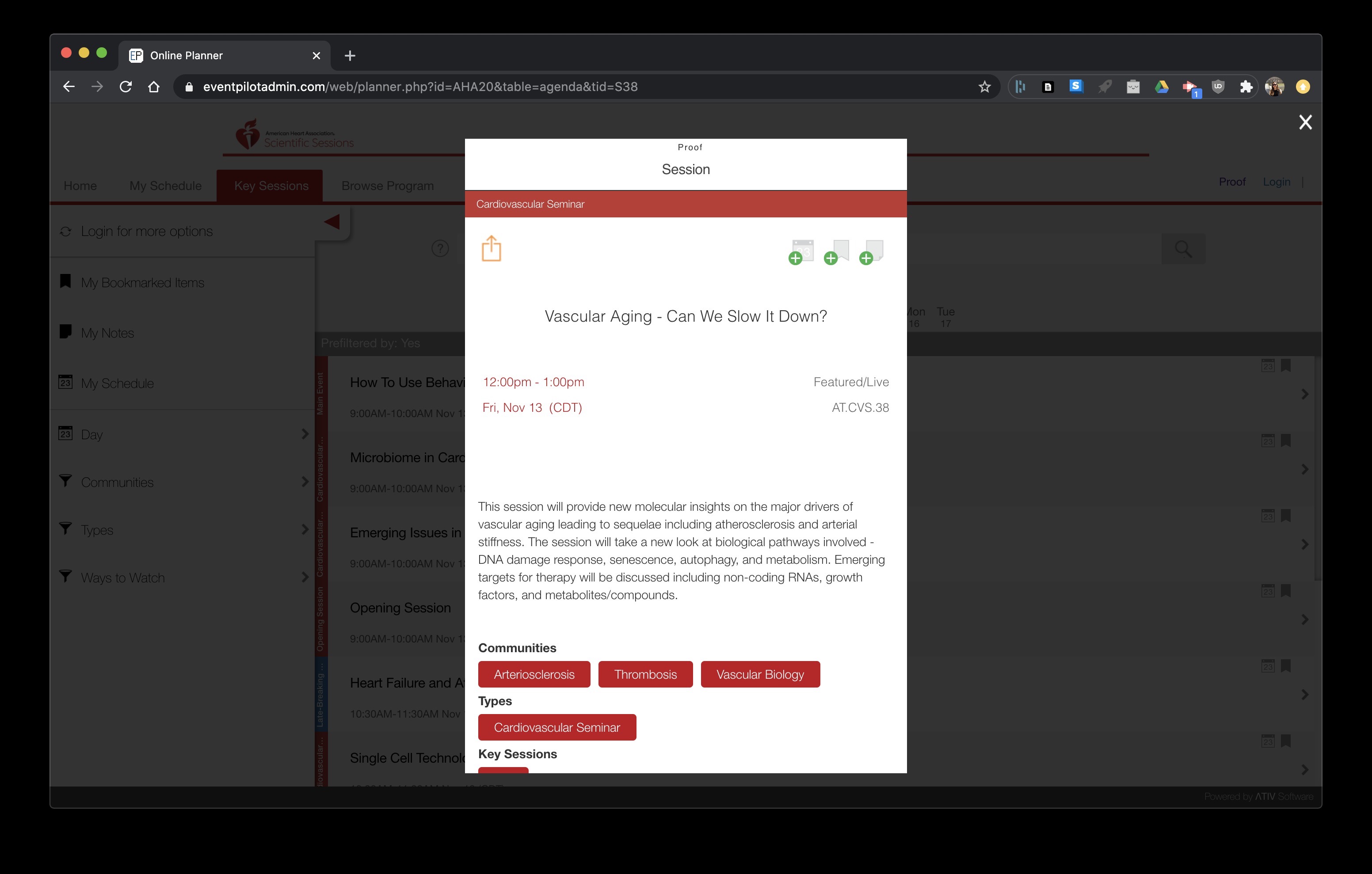
Task: Click the Login link at top right
Action: tap(1276, 182)
